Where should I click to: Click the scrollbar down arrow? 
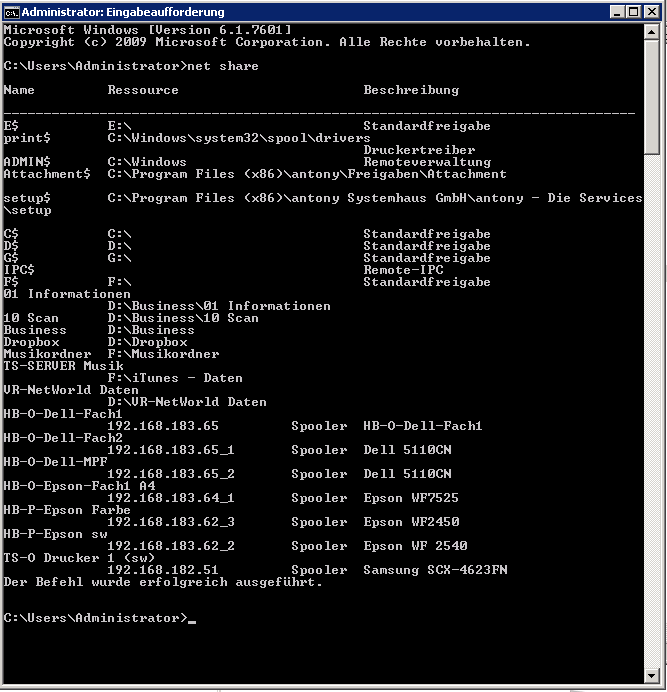click(x=652, y=676)
